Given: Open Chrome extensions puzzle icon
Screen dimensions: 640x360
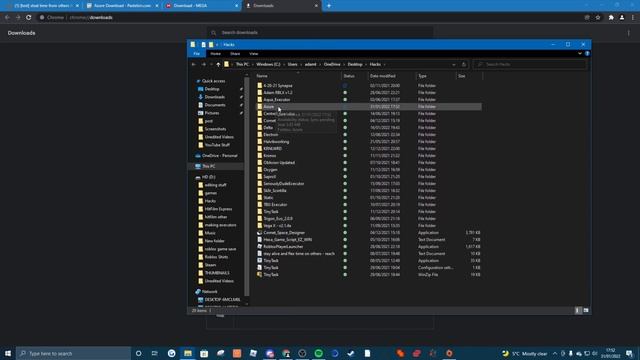Looking at the screenshot, I should coord(611,18).
